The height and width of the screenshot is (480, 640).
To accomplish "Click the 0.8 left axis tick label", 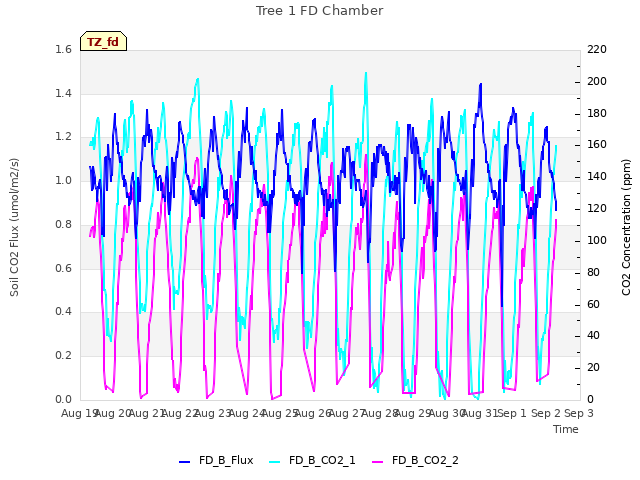I will 63,224.
